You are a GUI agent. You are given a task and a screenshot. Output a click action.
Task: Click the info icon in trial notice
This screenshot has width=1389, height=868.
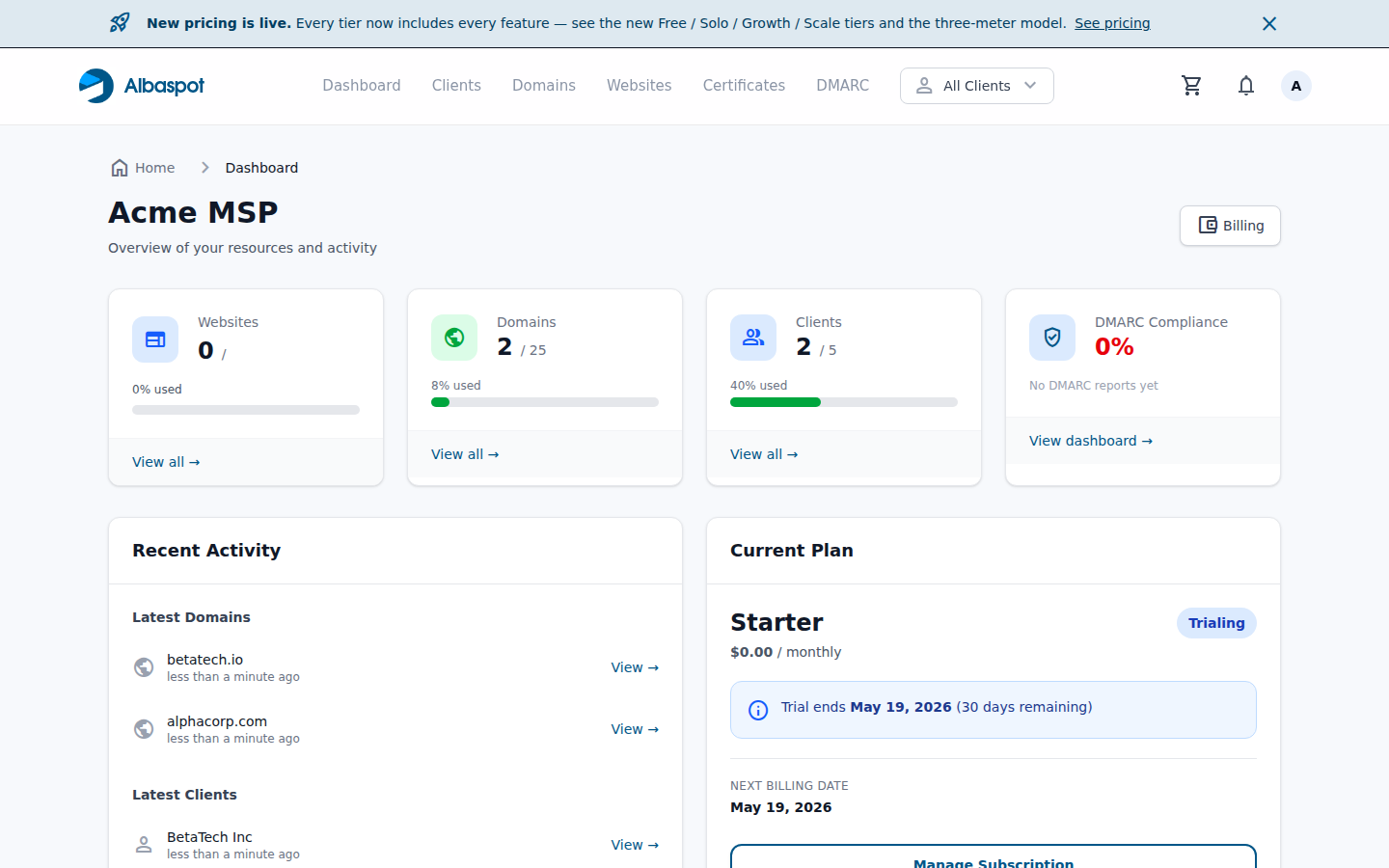tap(758, 711)
